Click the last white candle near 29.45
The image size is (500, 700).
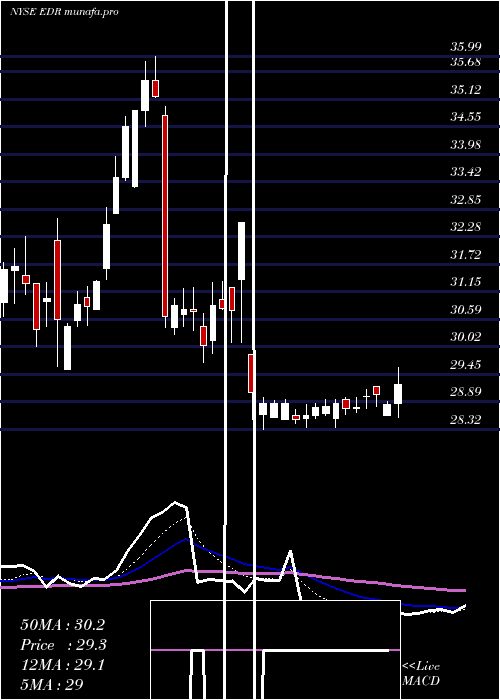[x=398, y=394]
